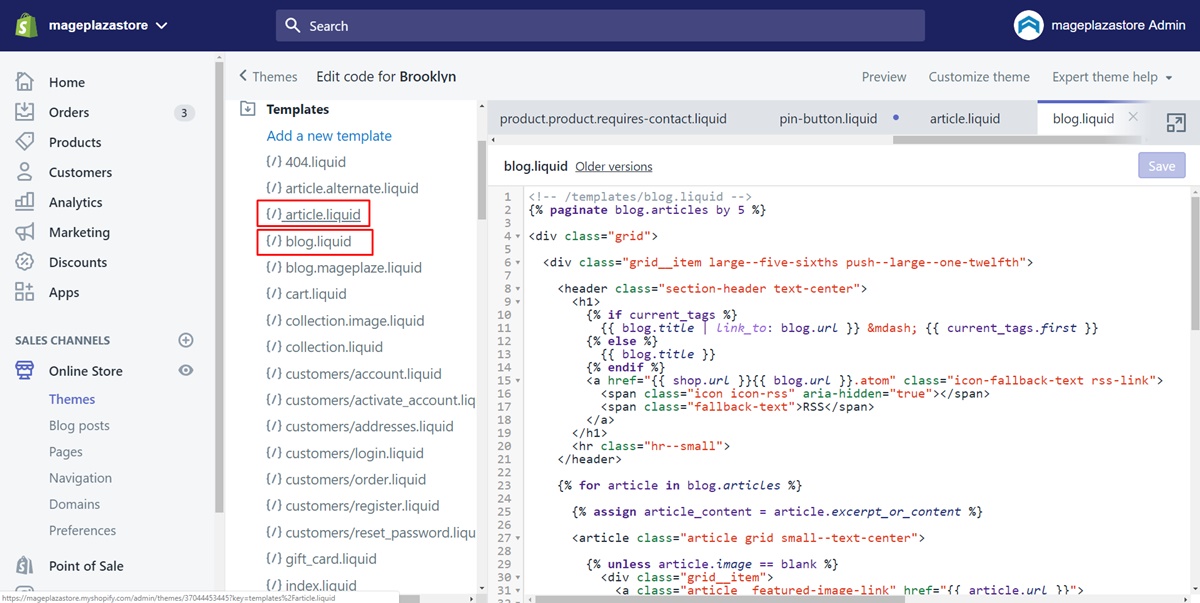
Task: Open the mageplazastore store switcher dropdown
Action: pos(108,26)
